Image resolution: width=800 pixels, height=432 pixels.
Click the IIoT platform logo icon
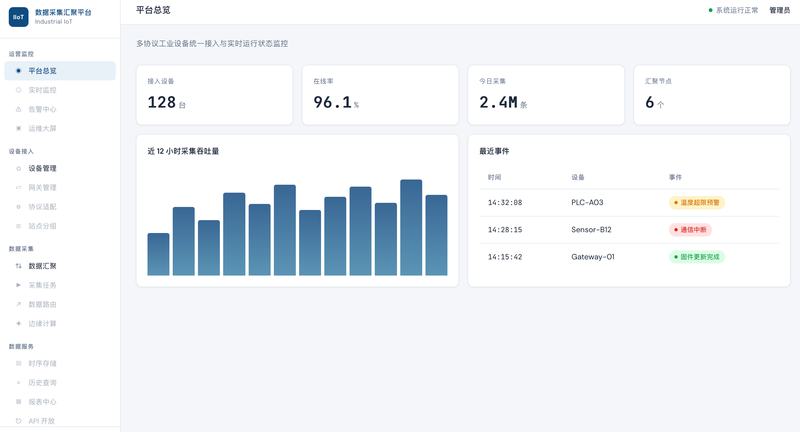18,17
